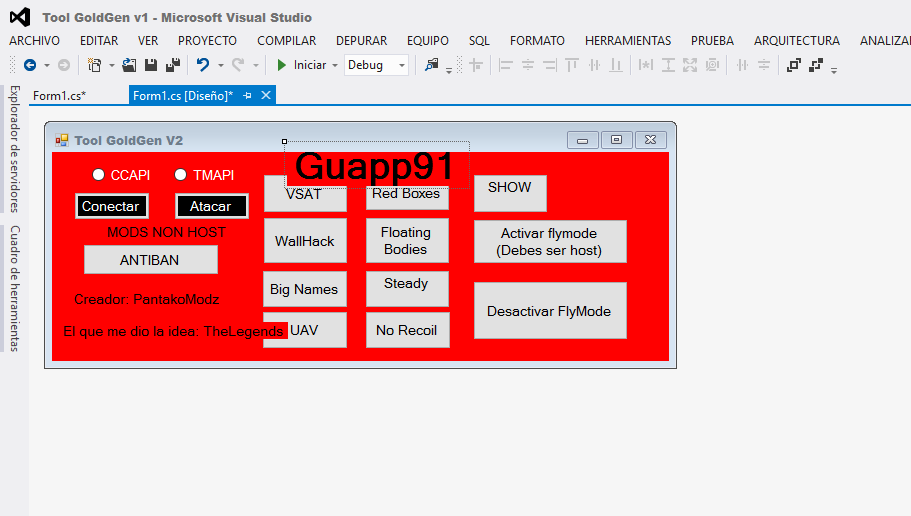Click the Center Horizontally icon
Image resolution: width=911 pixels, height=516 pixels.
coord(742,65)
